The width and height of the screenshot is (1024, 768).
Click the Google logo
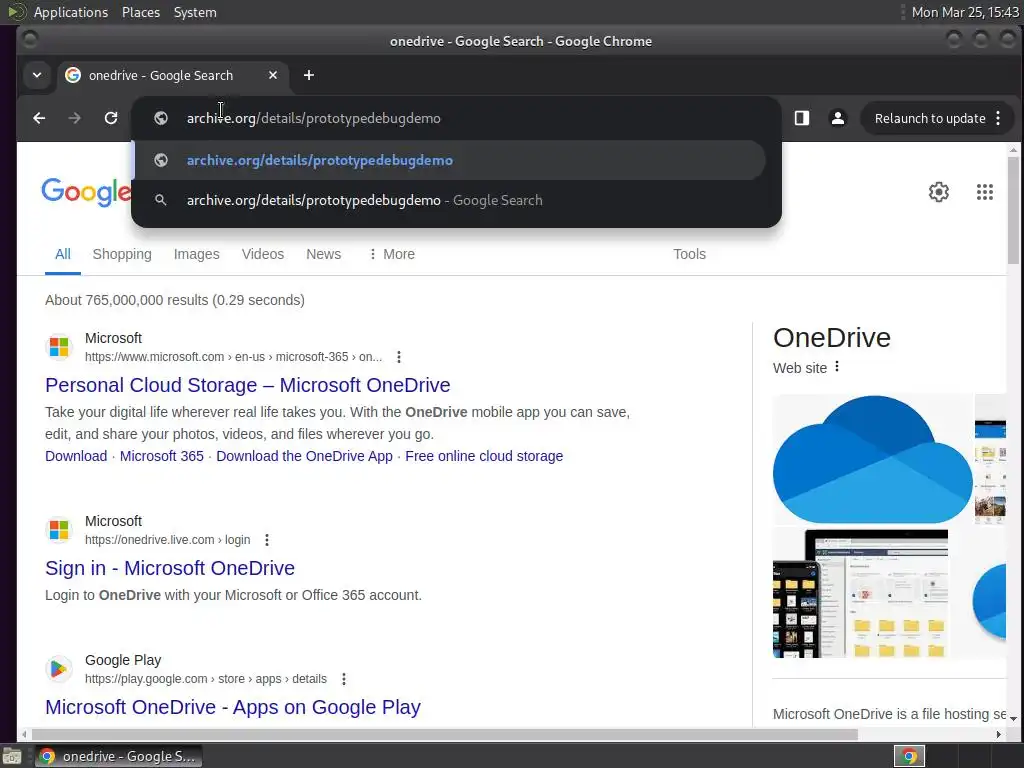(86, 191)
